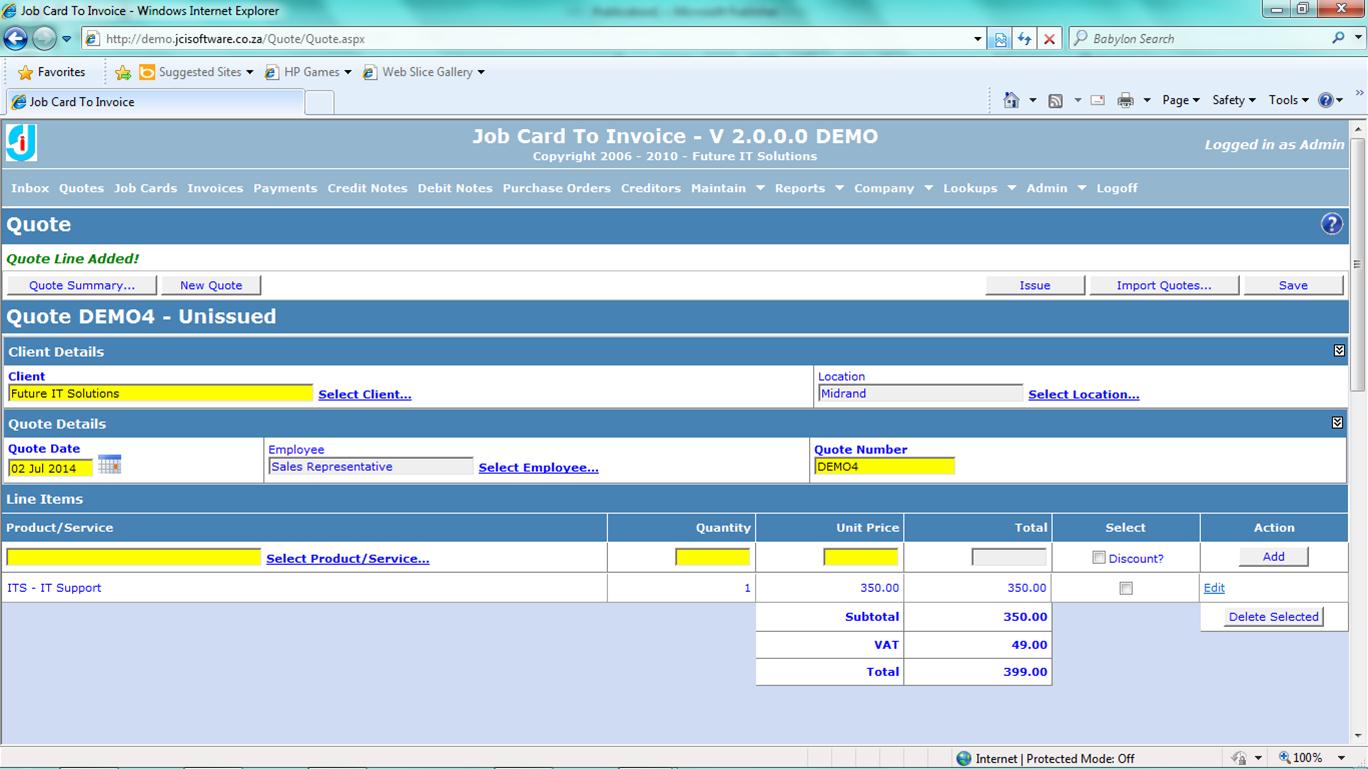1368x769 pixels.
Task: Tick the select checkbox for IT Support line
Action: pos(1126,588)
